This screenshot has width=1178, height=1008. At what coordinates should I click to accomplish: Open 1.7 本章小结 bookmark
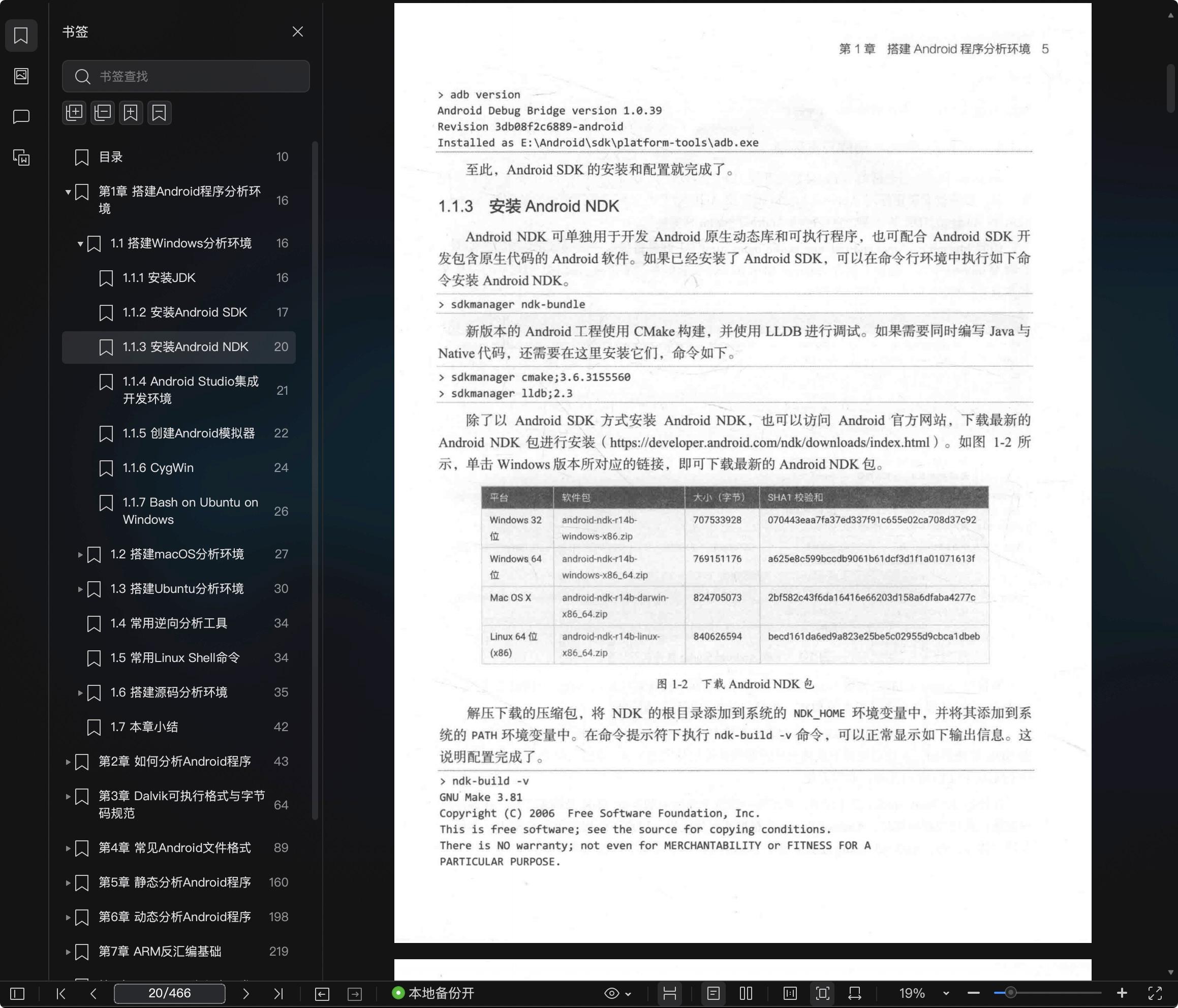point(179,727)
